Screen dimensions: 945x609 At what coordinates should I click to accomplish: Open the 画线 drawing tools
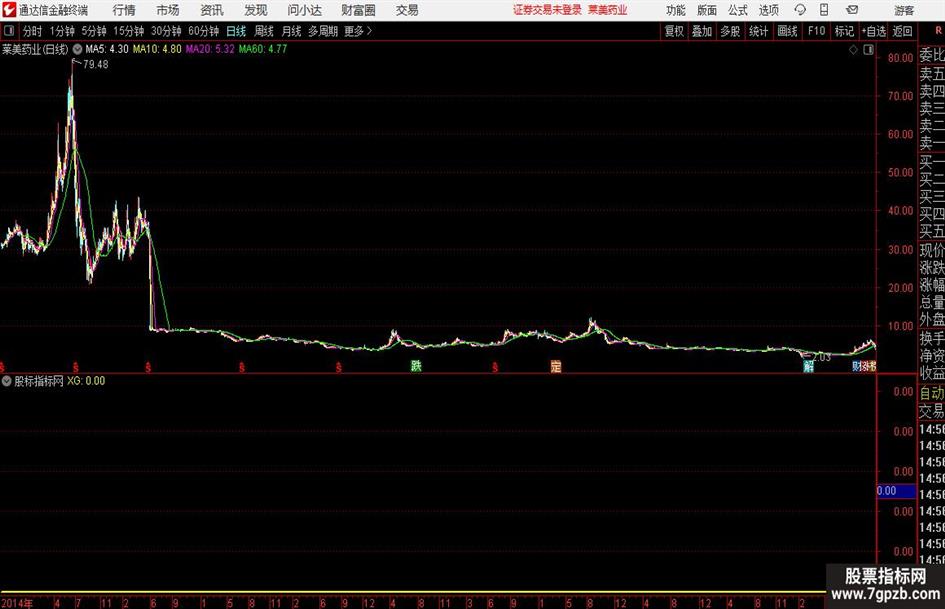(x=787, y=31)
